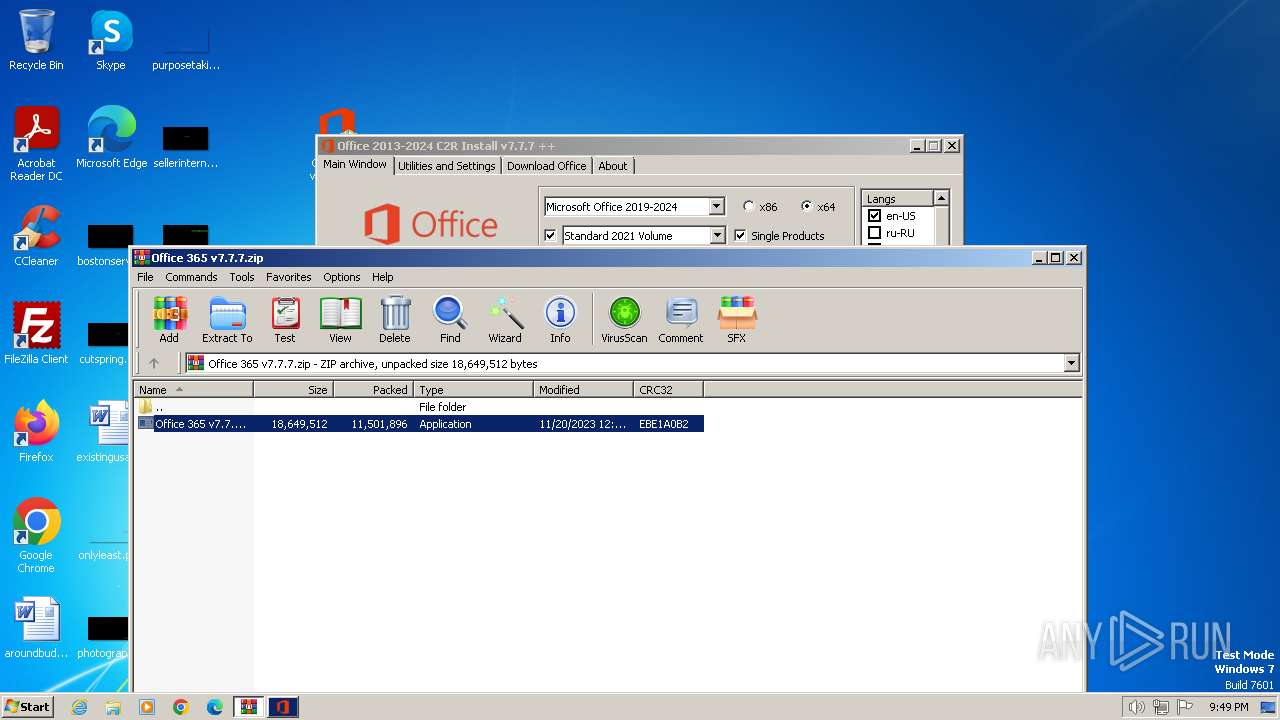
Task: Click the Start button
Action: [x=28, y=707]
